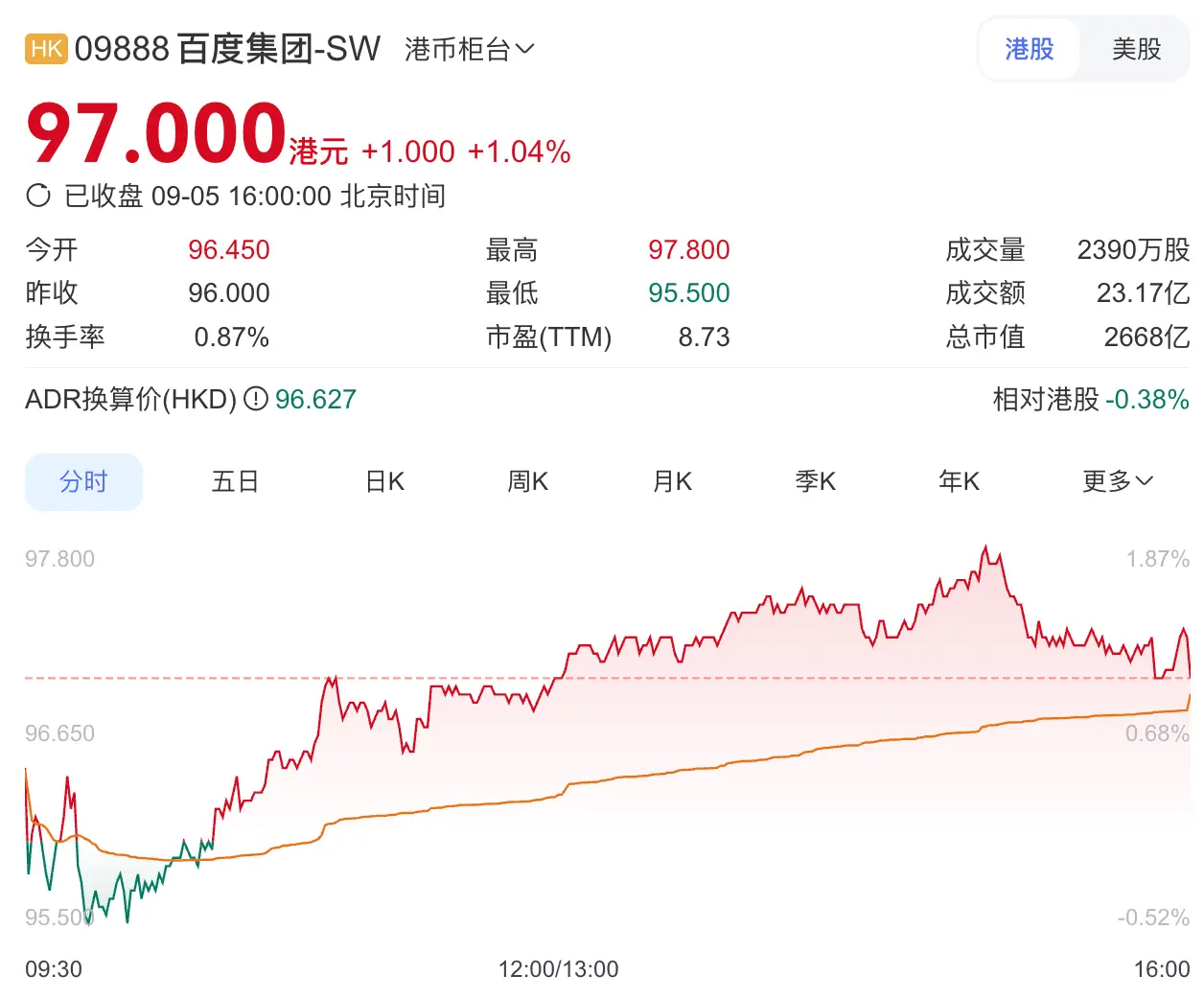Click the 12:00/13:00 timeline label

pyautogui.click(x=561, y=969)
